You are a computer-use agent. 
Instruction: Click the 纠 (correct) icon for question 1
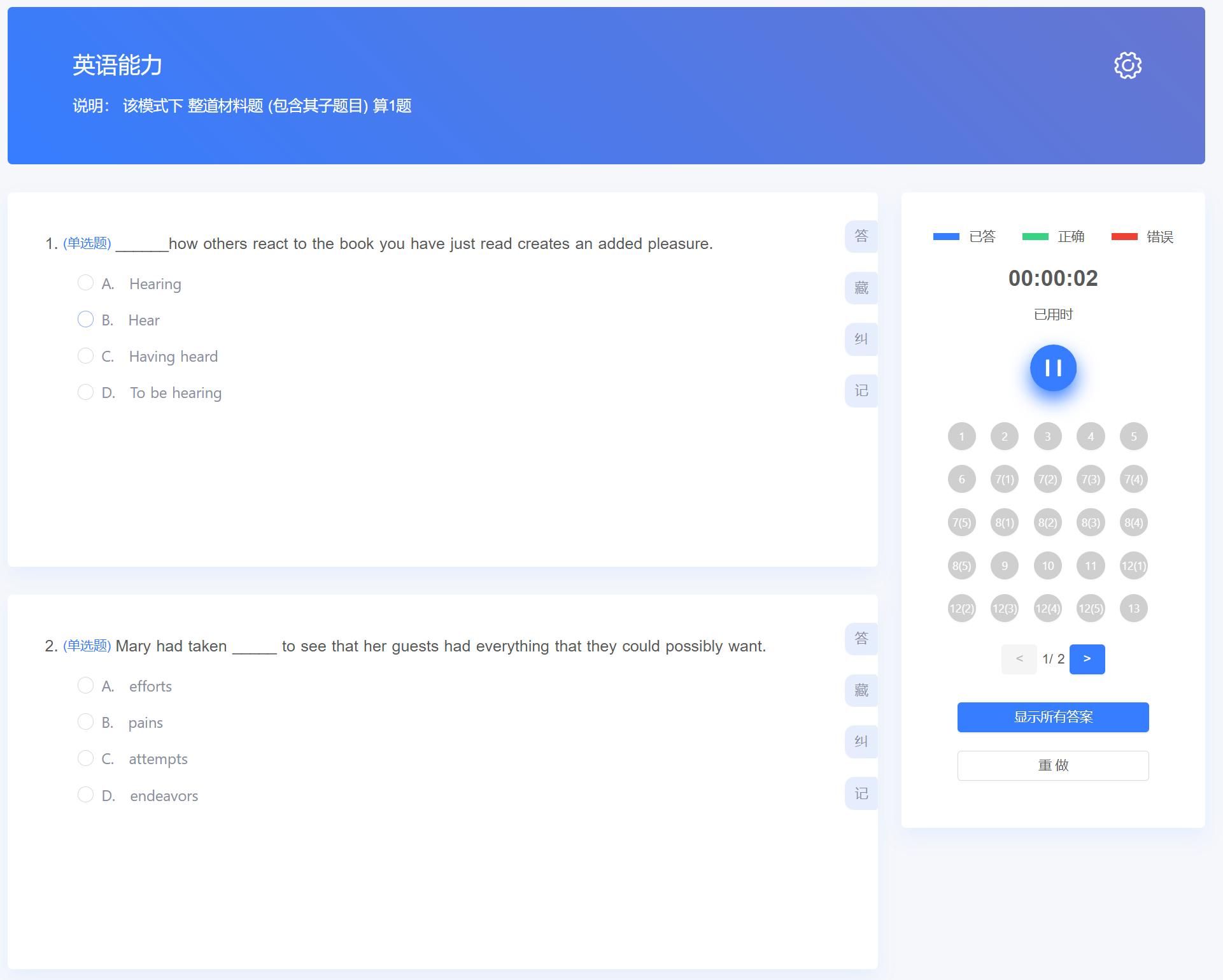pos(861,339)
